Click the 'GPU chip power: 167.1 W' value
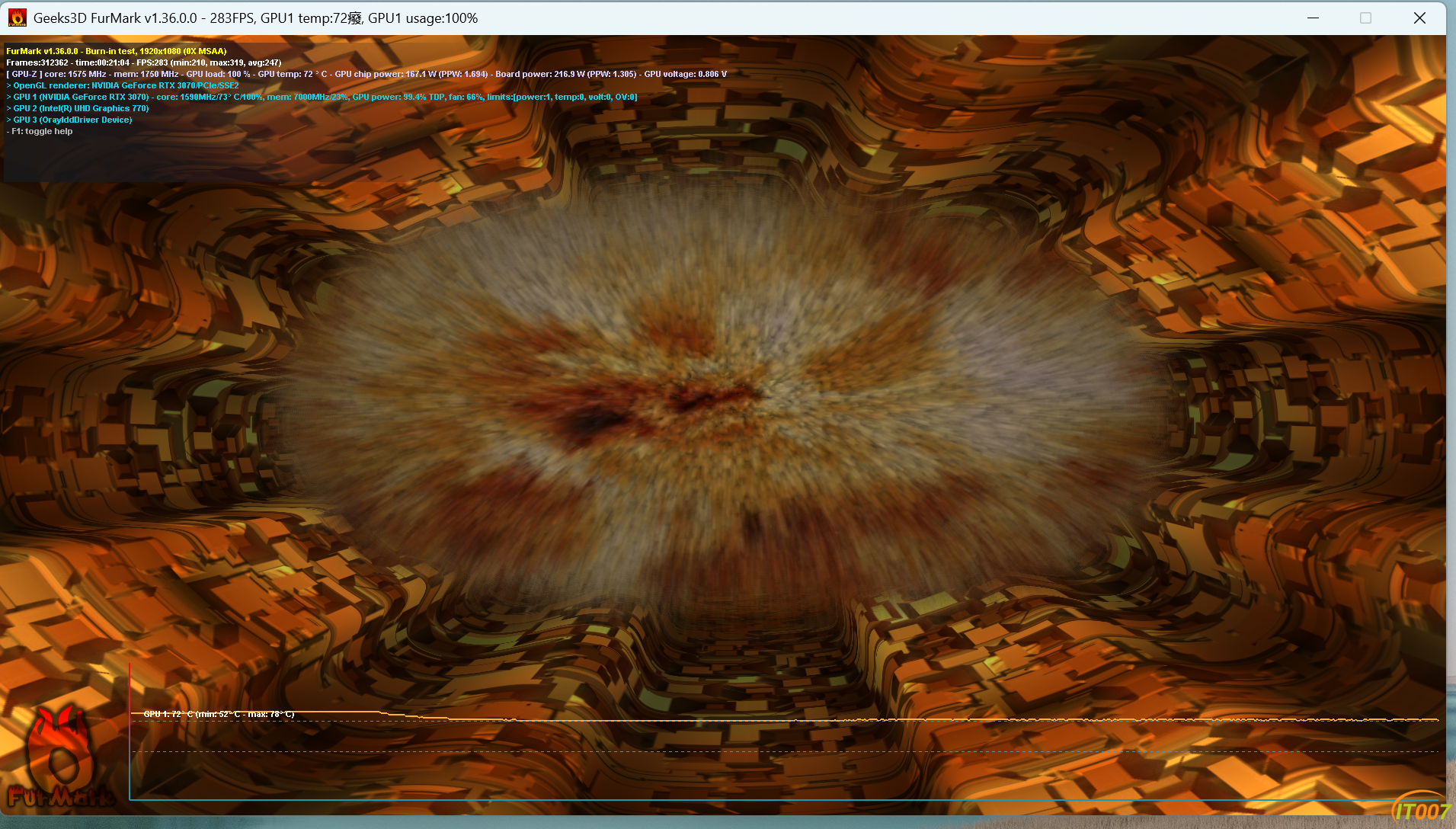 (386, 74)
